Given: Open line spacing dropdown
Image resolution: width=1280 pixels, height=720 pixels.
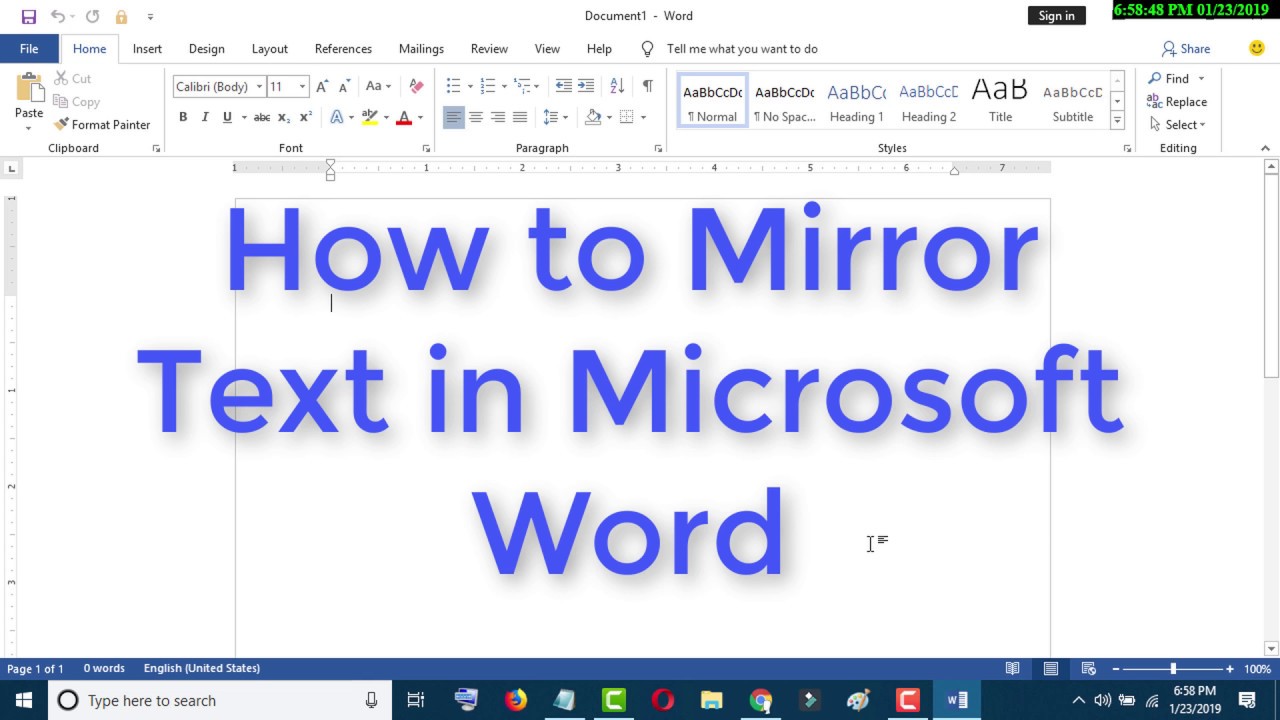Looking at the screenshot, I should pos(555,118).
